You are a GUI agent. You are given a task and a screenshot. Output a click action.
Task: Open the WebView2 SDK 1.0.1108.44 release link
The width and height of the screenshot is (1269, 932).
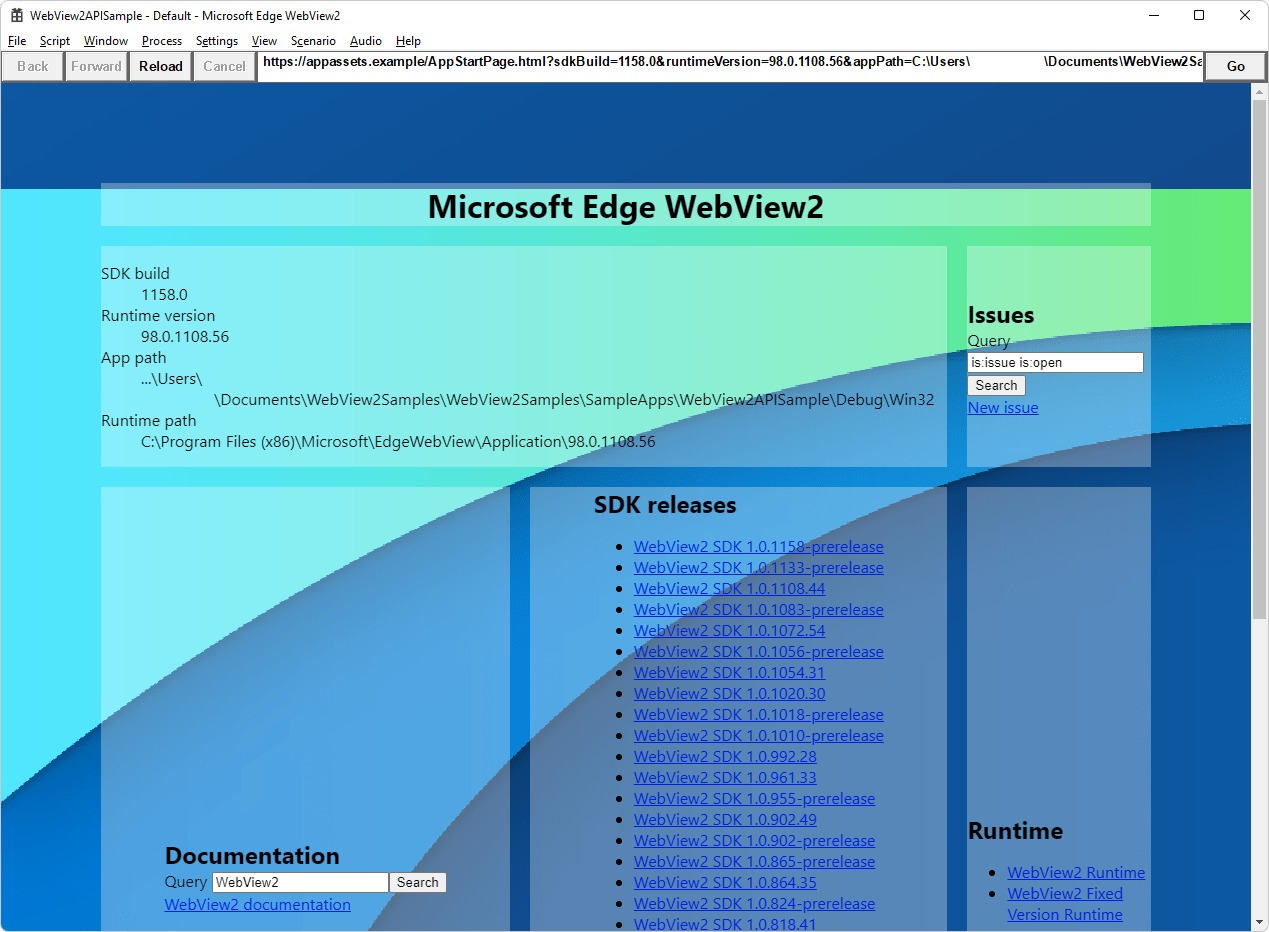coord(729,588)
